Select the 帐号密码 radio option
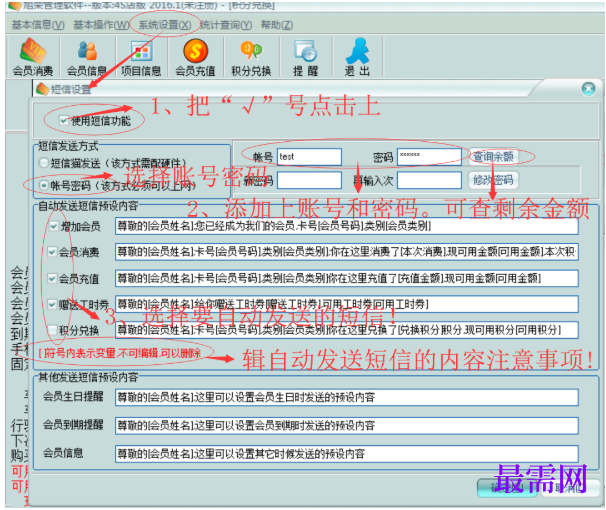 (44, 186)
